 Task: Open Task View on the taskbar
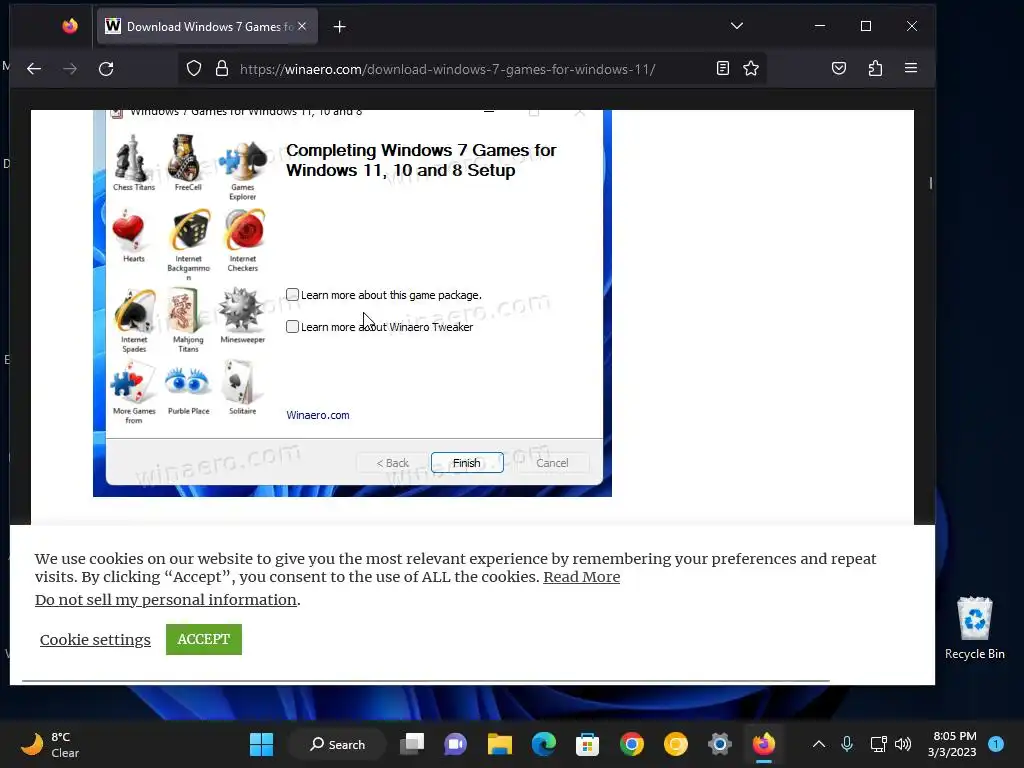pos(412,744)
